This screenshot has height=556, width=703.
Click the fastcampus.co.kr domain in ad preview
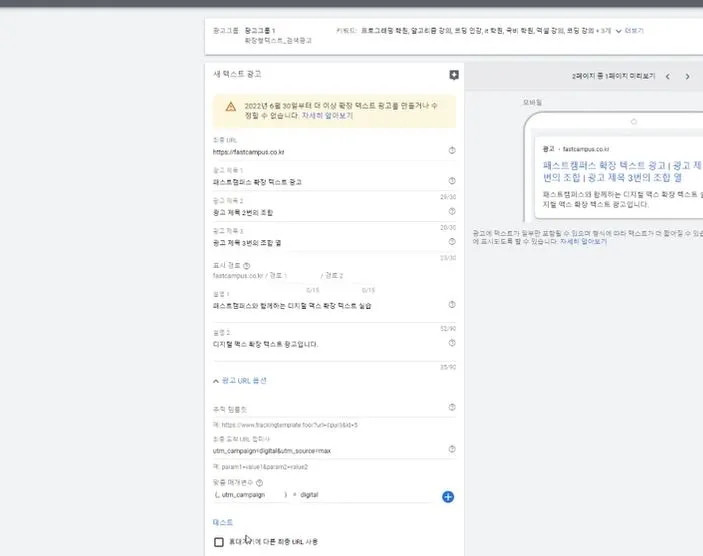(x=586, y=149)
